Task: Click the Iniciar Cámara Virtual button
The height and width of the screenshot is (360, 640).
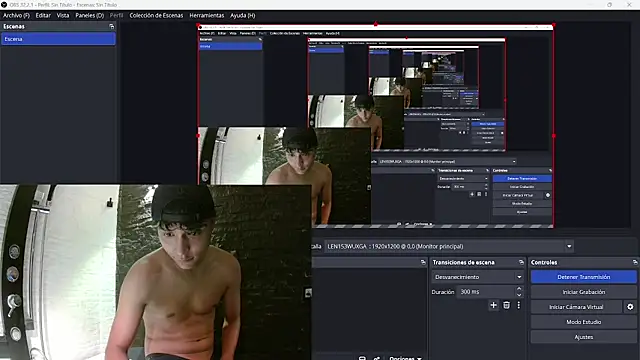Action: pyautogui.click(x=576, y=307)
